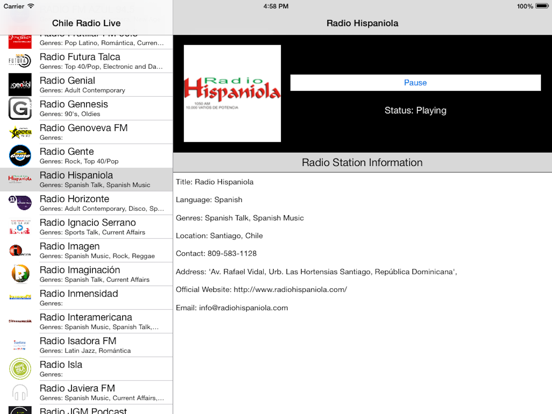This screenshot has width=552, height=414.
Task: Open Radio Imagen station
Action: (86, 250)
